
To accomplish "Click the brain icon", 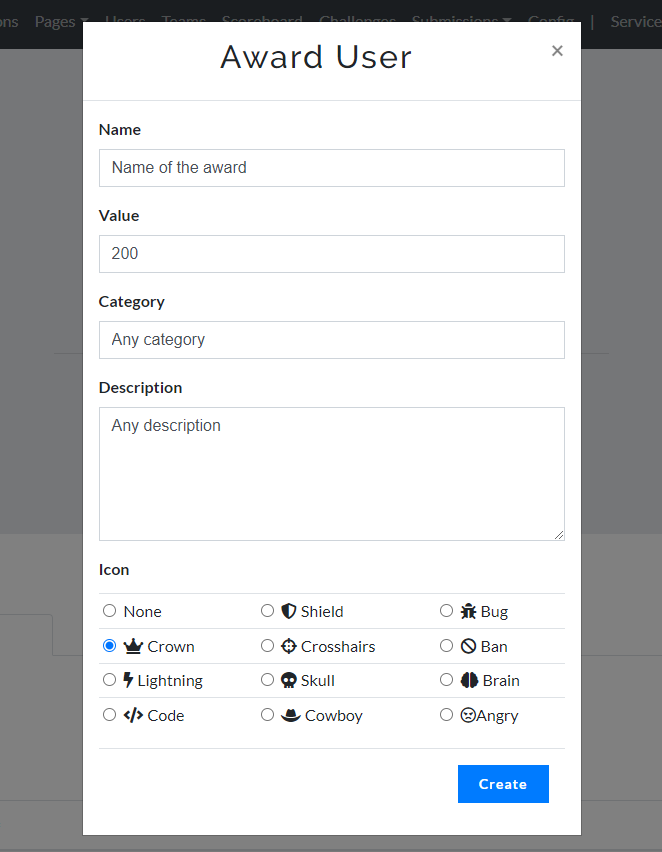I will pyautogui.click(x=468, y=680).
